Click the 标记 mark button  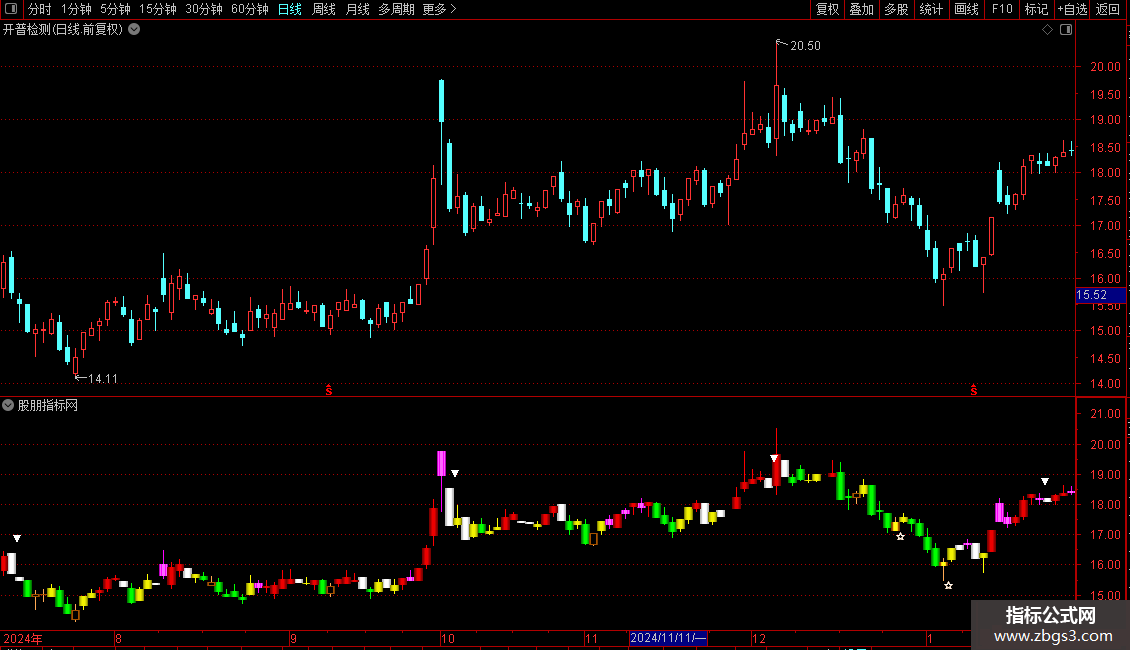point(1036,9)
